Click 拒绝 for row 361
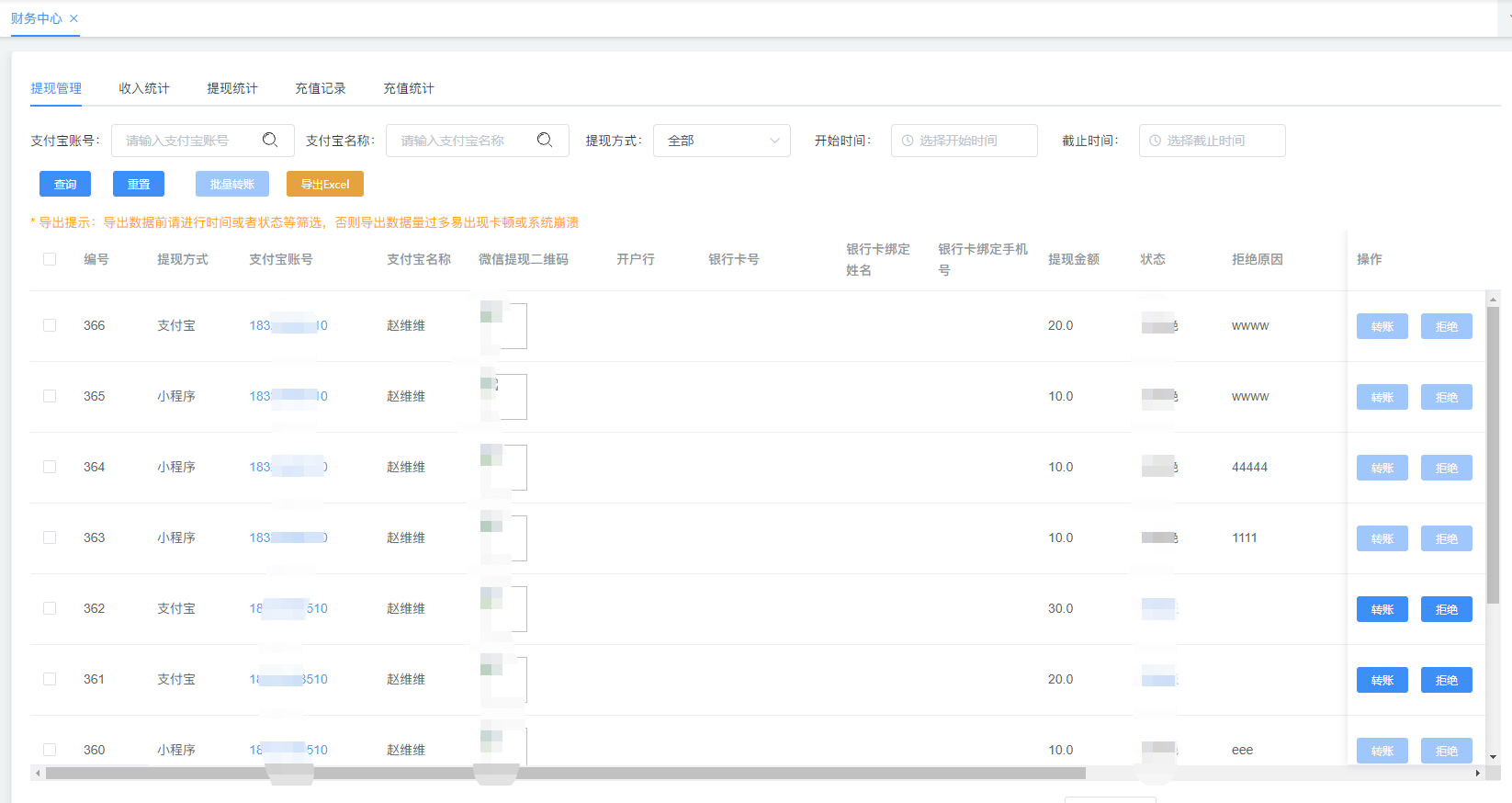The height and width of the screenshot is (803, 1512). coord(1447,680)
